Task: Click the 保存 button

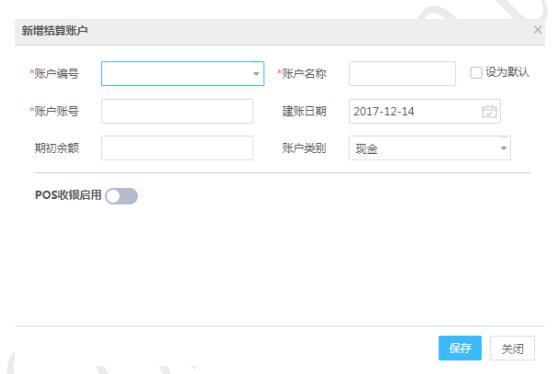Action: 460,348
